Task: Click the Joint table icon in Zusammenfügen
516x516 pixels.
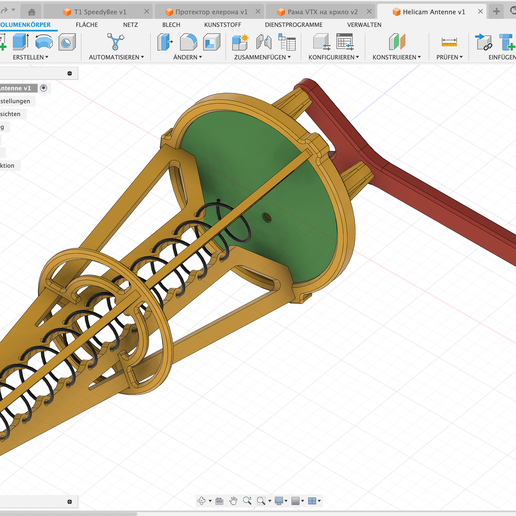Action: (287, 42)
